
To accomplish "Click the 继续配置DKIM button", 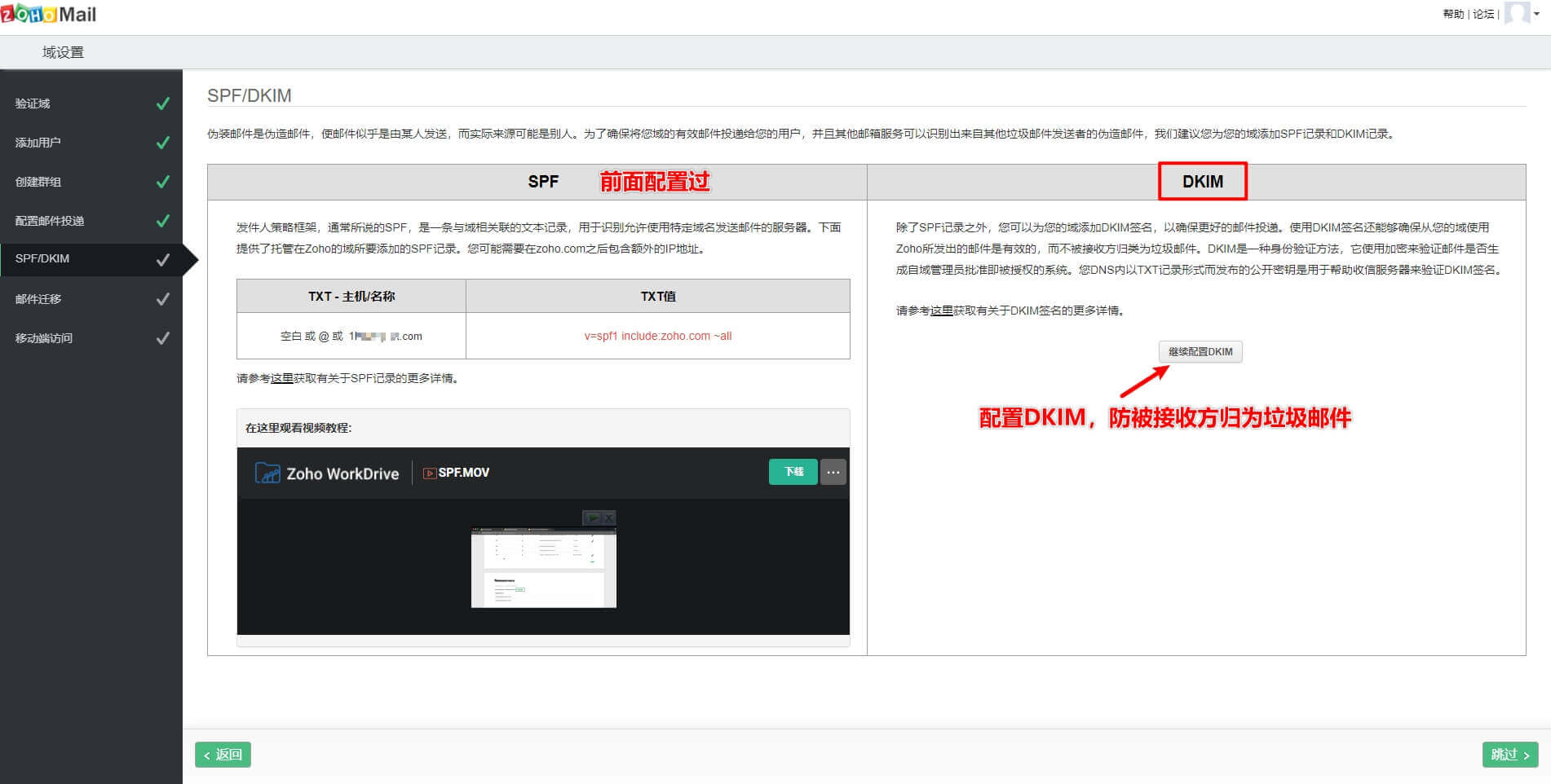I will [1200, 351].
